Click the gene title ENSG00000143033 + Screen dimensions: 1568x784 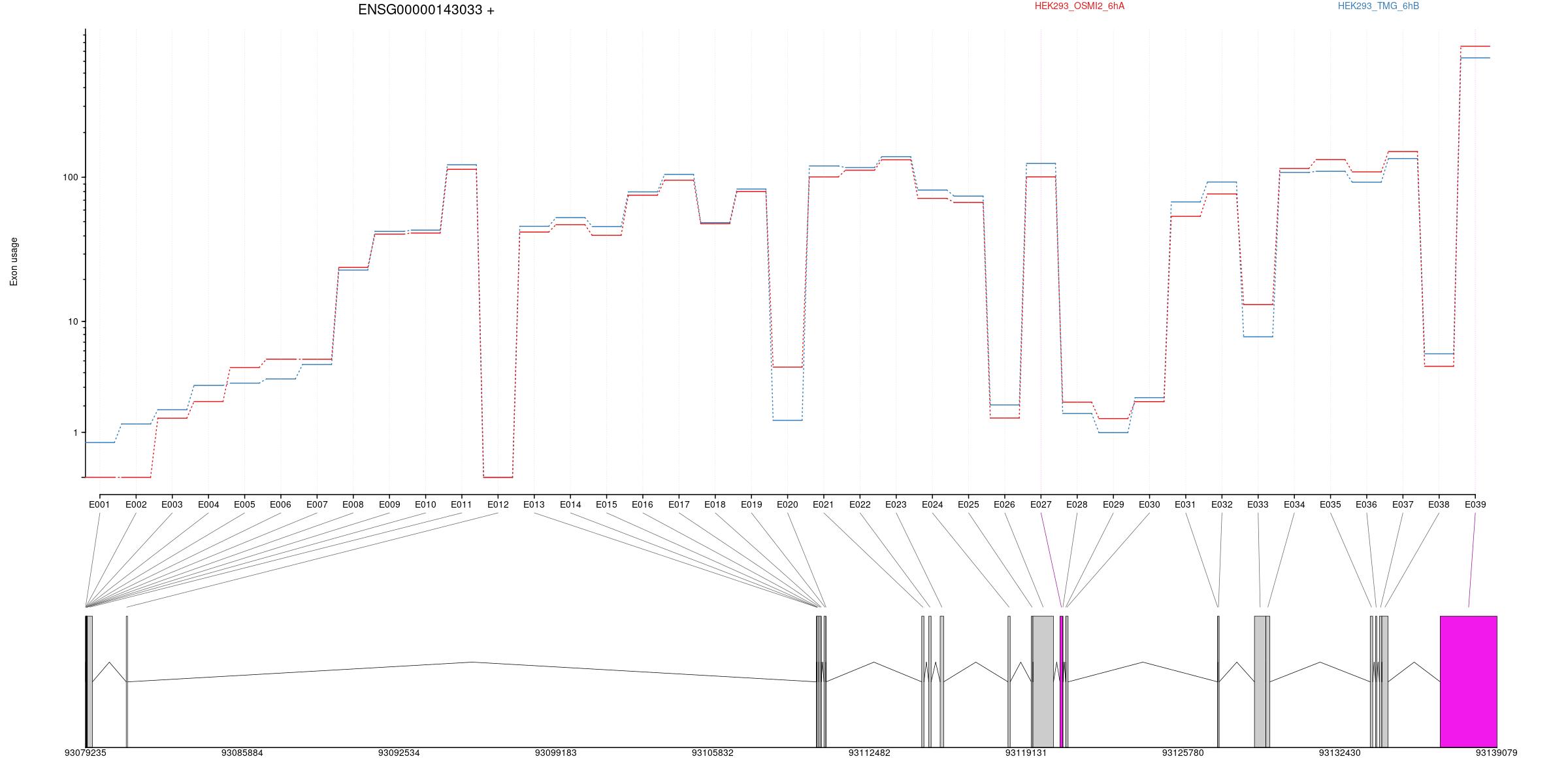(426, 10)
